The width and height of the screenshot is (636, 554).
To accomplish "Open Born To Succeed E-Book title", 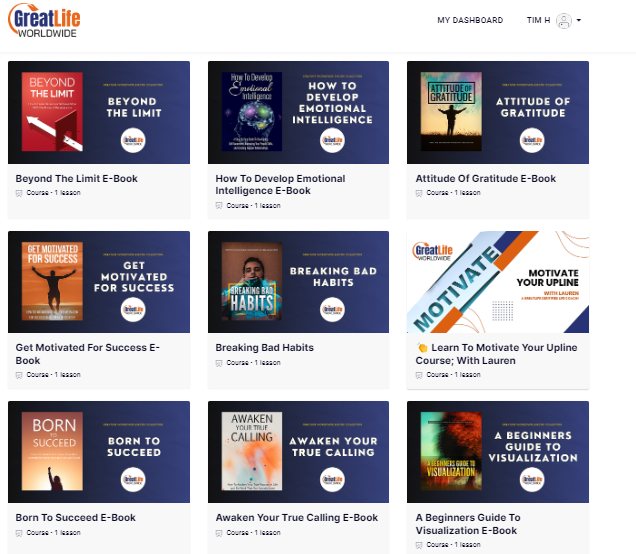I will click(75, 517).
